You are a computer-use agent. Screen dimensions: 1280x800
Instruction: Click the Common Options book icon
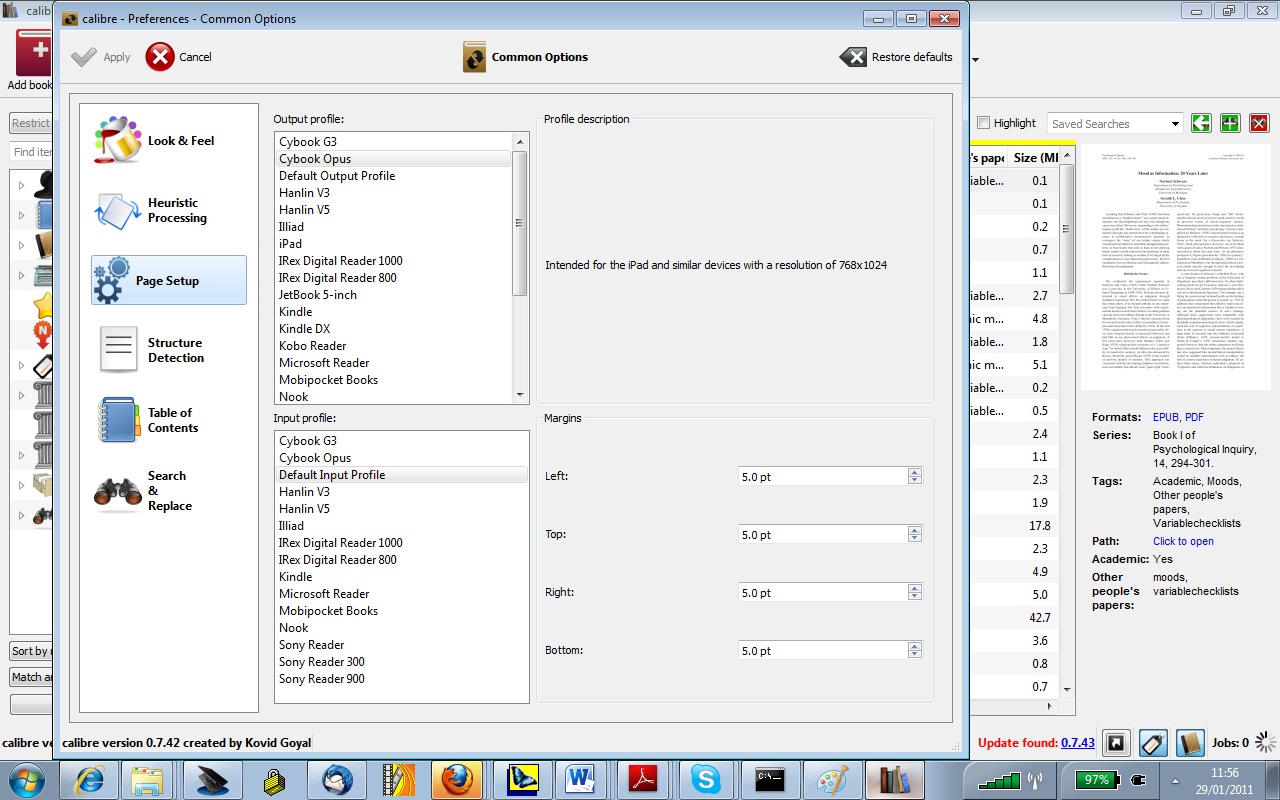tap(474, 57)
